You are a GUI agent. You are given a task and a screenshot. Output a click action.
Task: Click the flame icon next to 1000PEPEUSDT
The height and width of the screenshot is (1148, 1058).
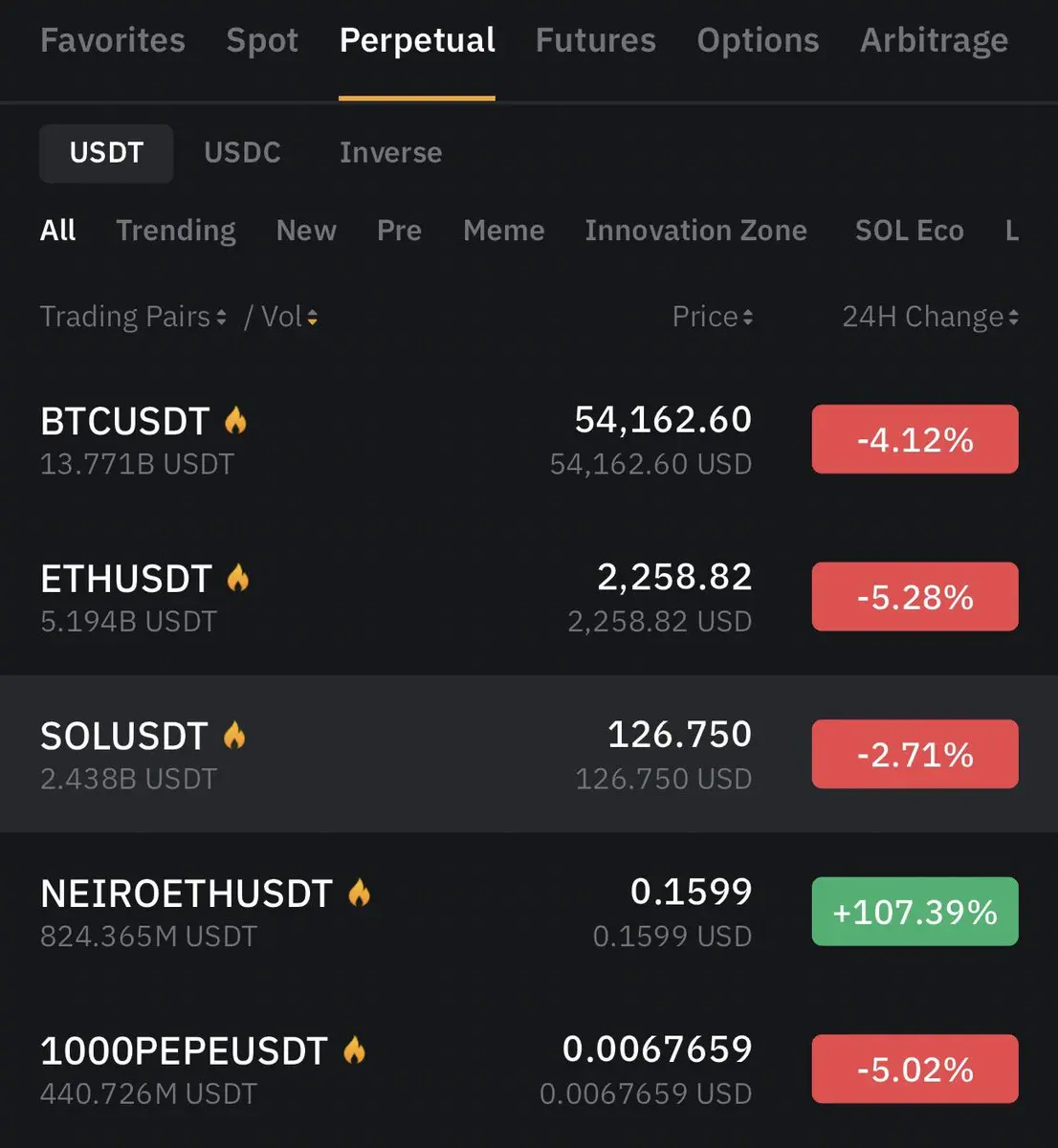(x=354, y=1049)
